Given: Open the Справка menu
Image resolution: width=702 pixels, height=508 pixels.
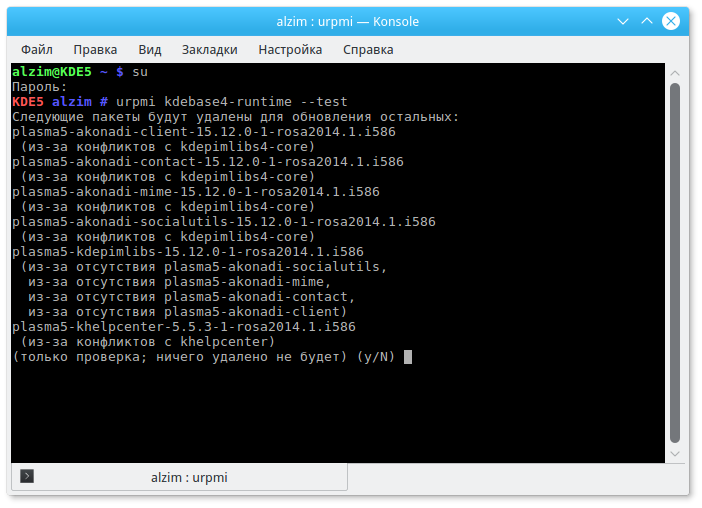Looking at the screenshot, I should 368,50.
